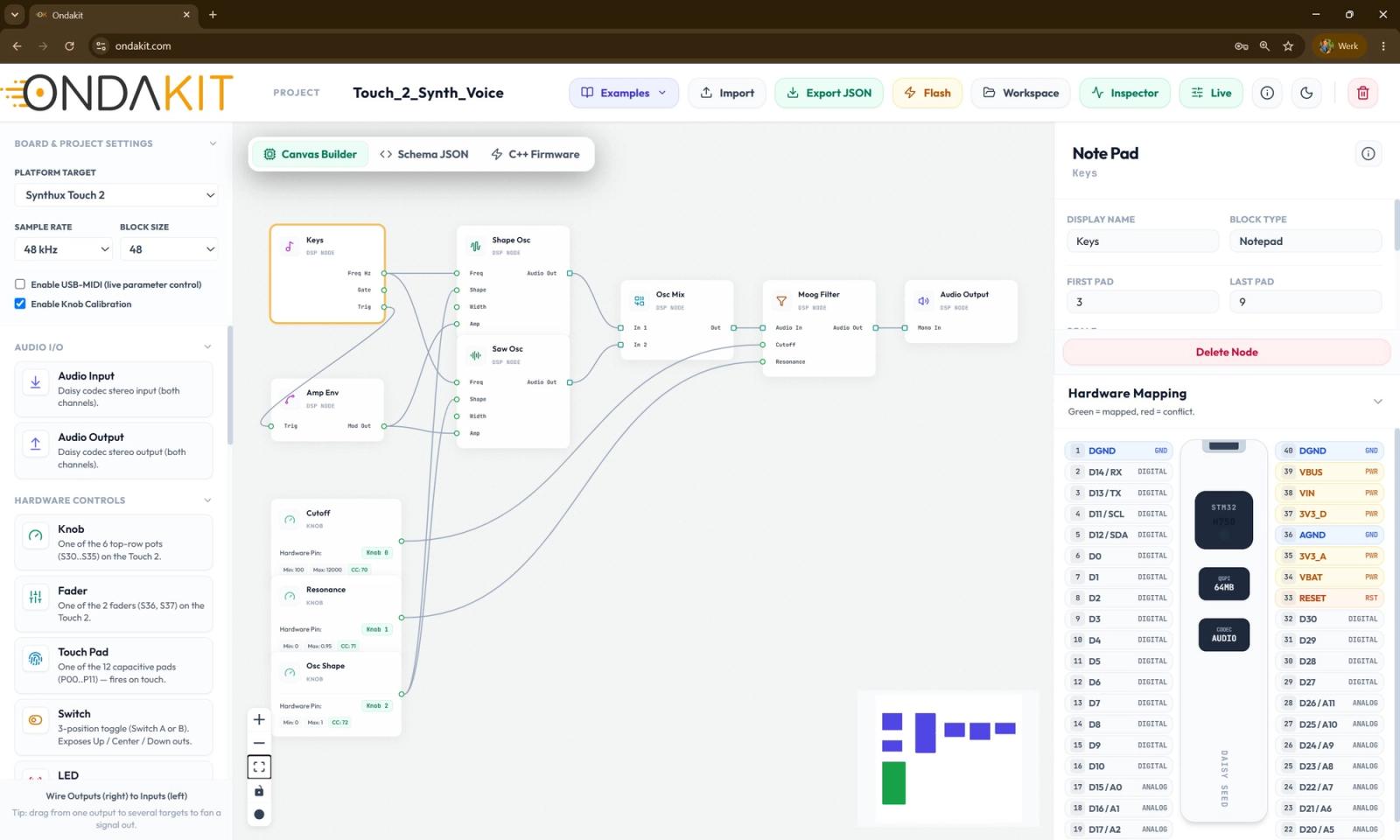
Task: Enable USB-MIDI live parameter control
Action: pos(20,284)
